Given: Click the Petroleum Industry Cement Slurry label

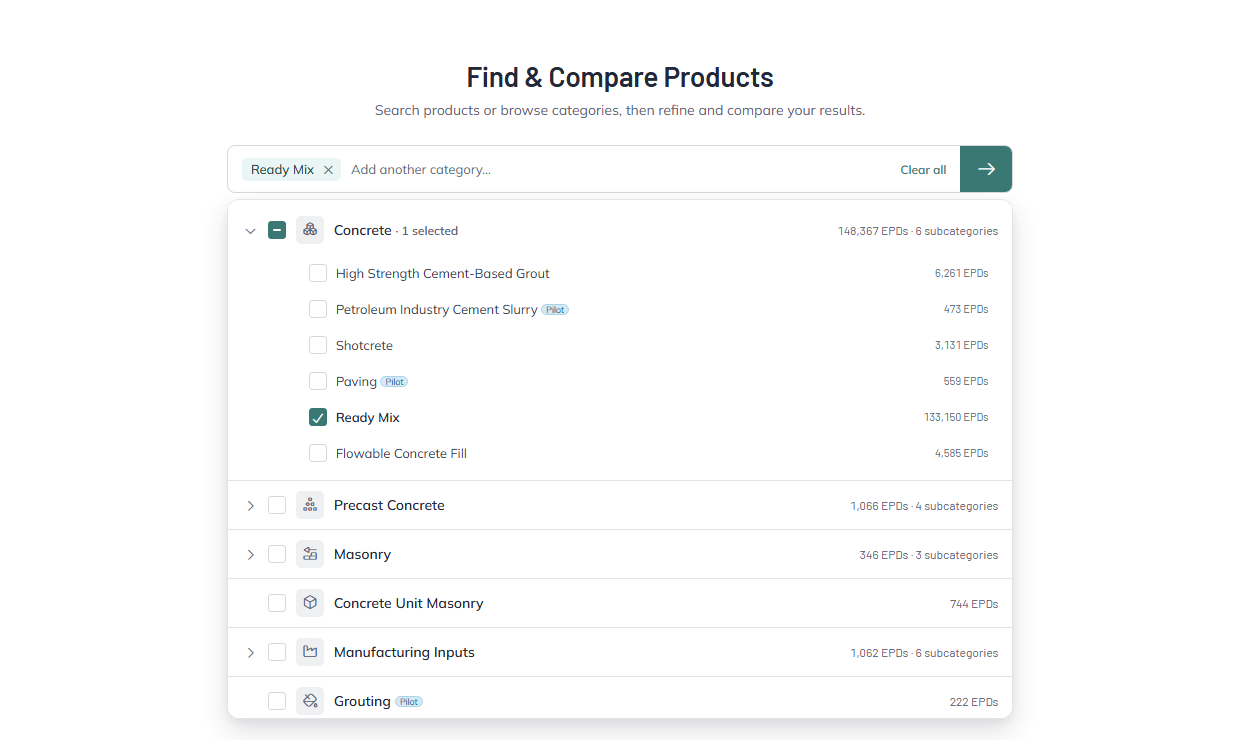Looking at the screenshot, I should click(436, 309).
